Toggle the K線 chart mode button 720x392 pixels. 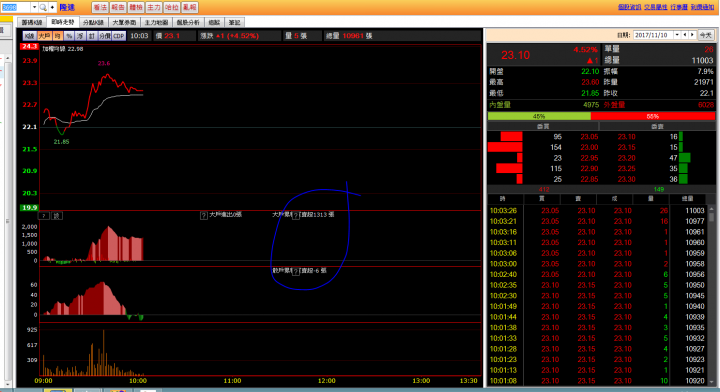coord(29,36)
